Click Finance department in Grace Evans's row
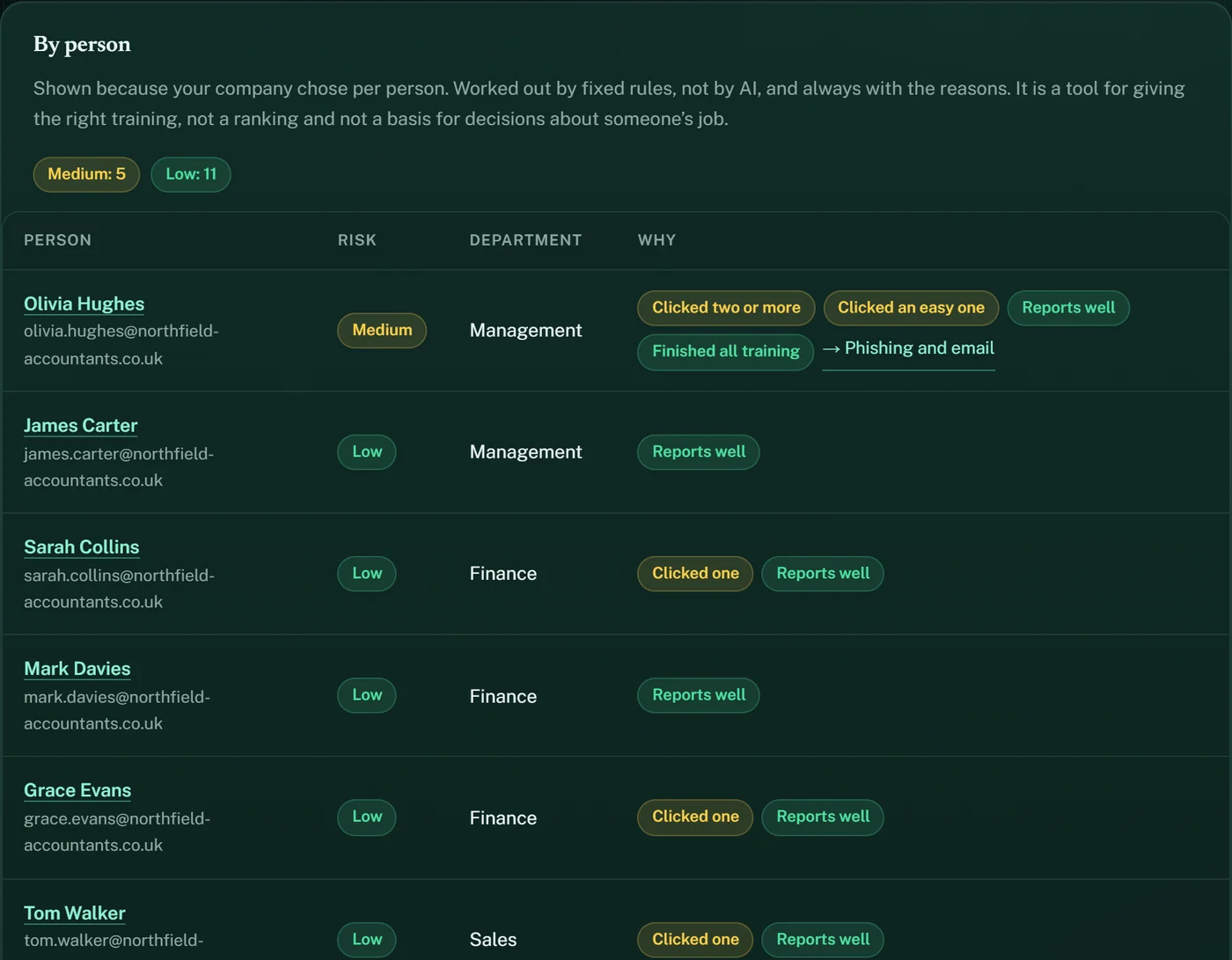Image resolution: width=1232 pixels, height=960 pixels. [x=502, y=818]
